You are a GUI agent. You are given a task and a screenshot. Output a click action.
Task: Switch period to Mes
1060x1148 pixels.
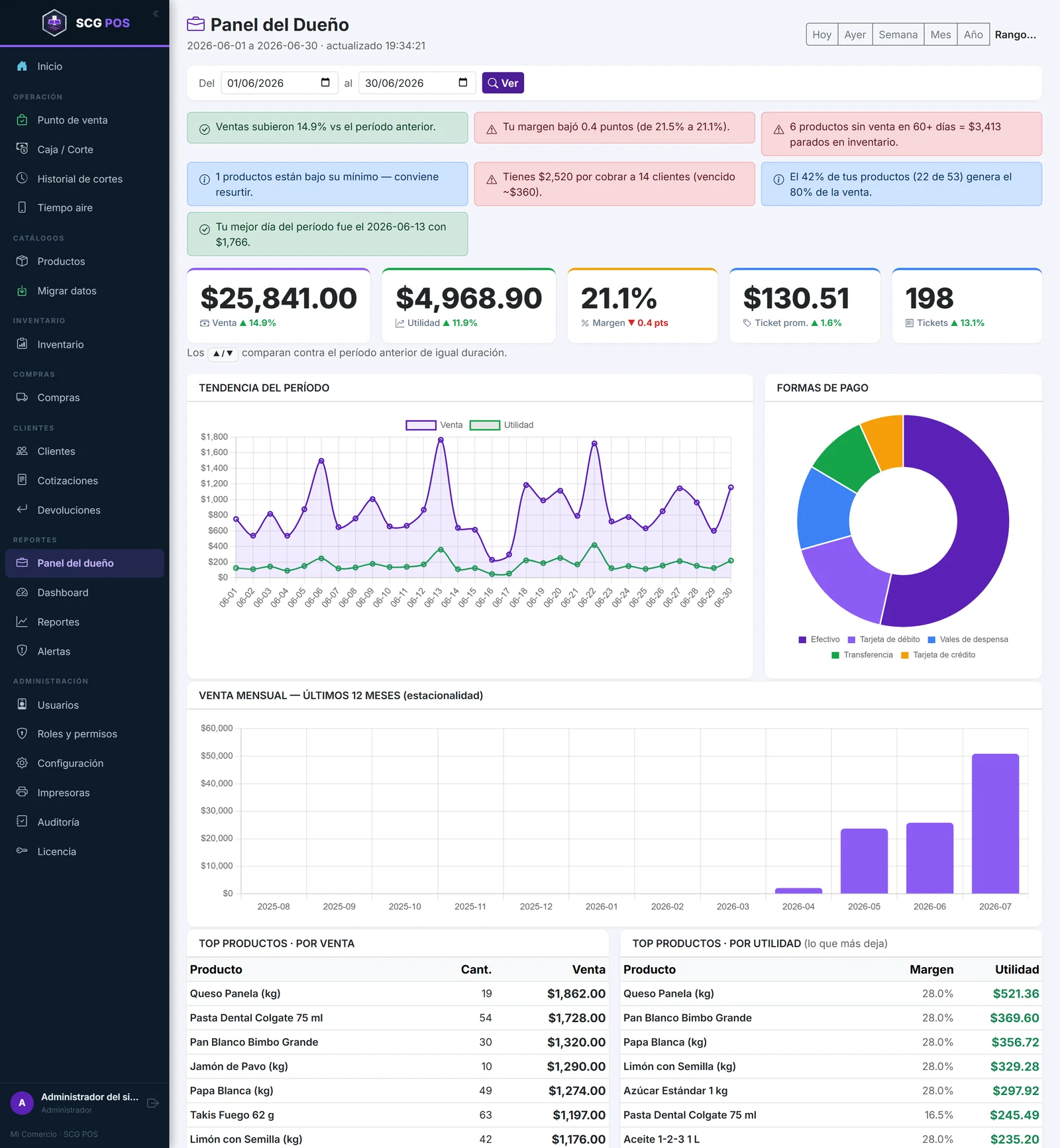tap(940, 34)
